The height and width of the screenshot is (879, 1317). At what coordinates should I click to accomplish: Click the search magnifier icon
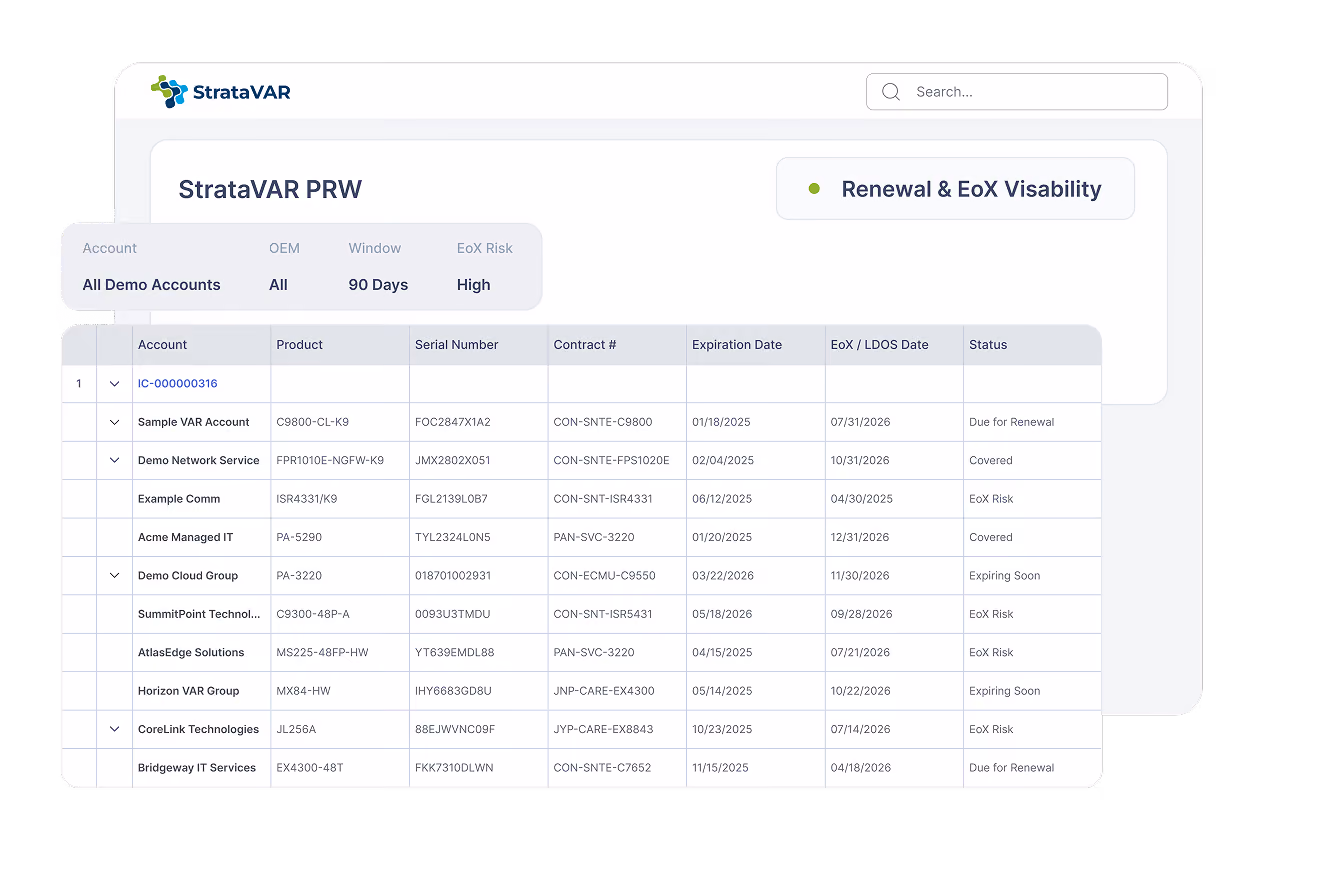click(x=890, y=92)
